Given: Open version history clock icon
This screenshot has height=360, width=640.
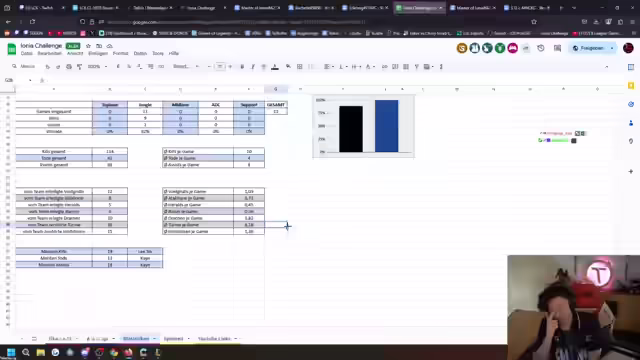Looking at the screenshot, I should [541, 48].
